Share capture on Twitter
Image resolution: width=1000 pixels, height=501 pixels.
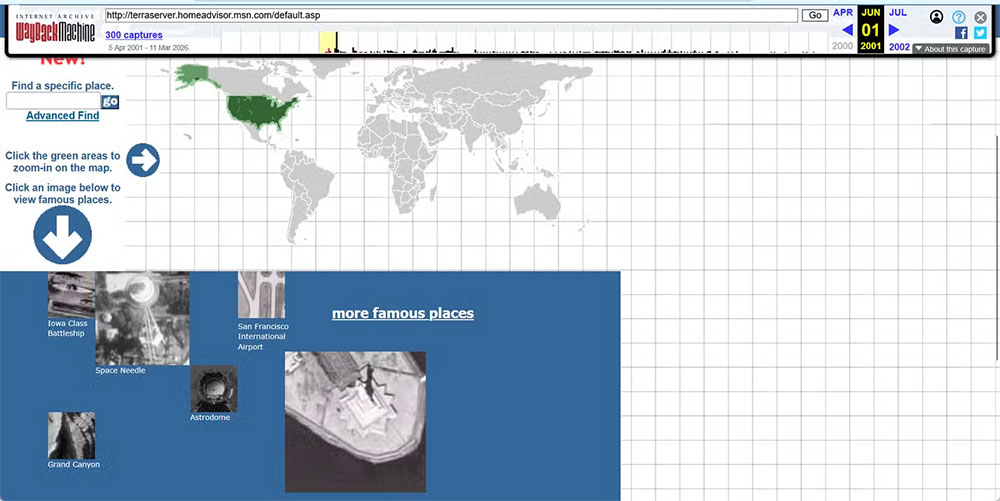tap(980, 33)
